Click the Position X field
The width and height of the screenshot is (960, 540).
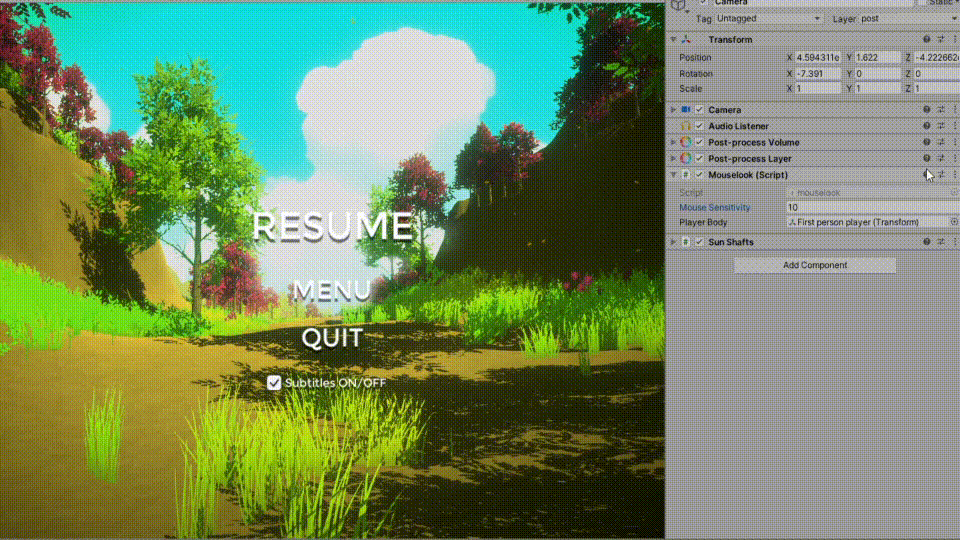818,58
